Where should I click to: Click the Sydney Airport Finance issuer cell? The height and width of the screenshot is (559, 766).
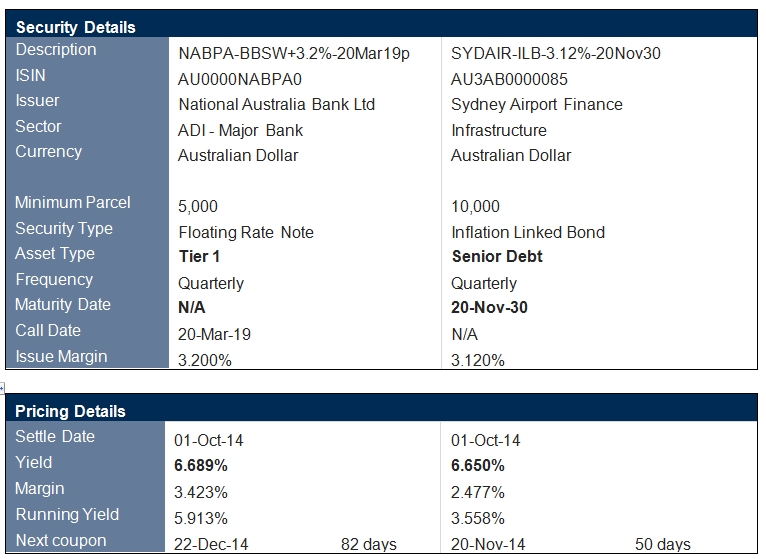coord(536,105)
